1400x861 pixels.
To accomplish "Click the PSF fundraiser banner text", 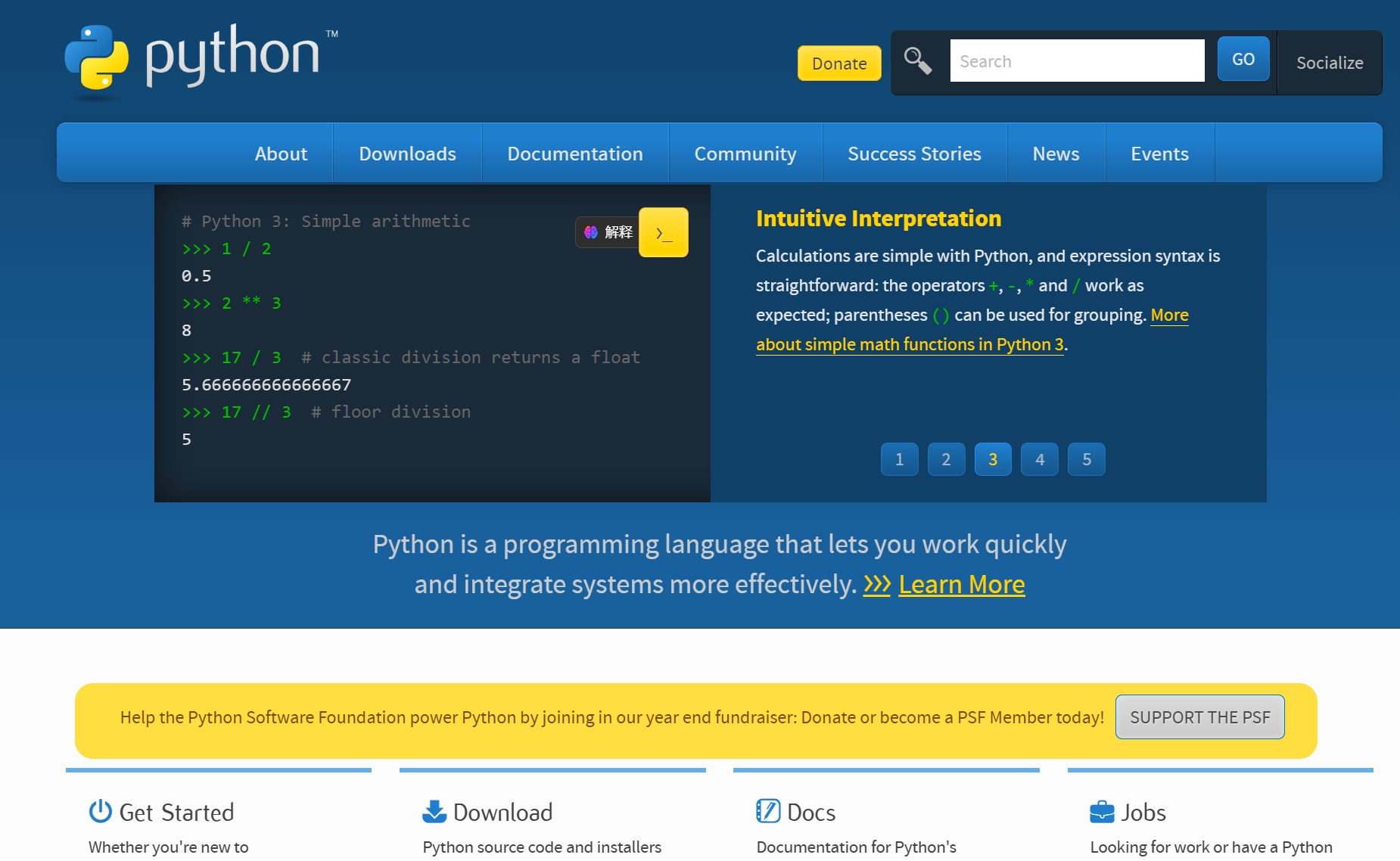I will (612, 717).
